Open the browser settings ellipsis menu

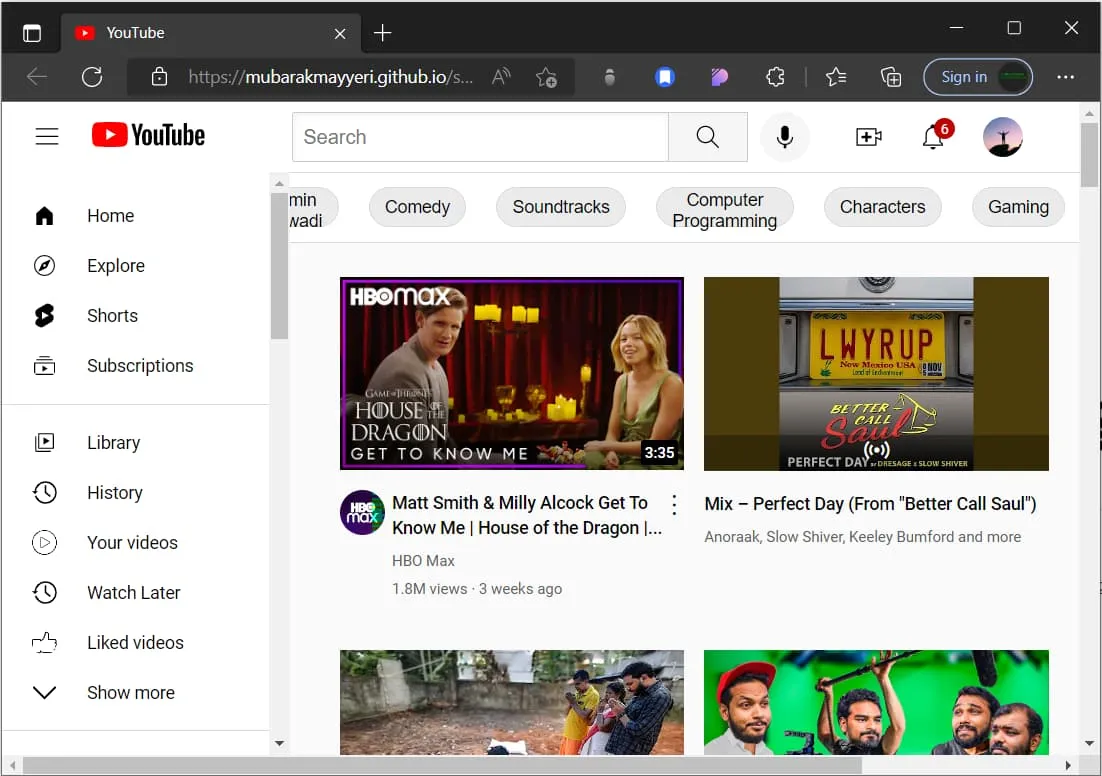(x=1066, y=77)
